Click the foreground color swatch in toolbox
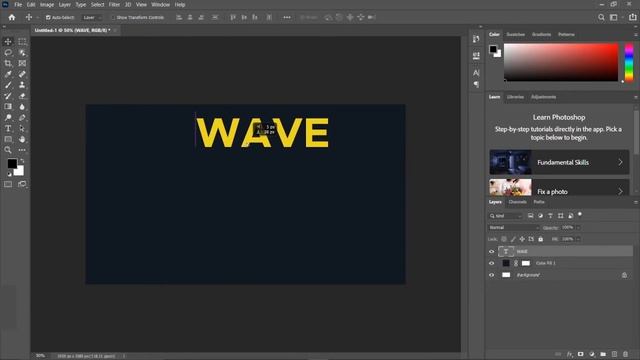 tap(12, 163)
